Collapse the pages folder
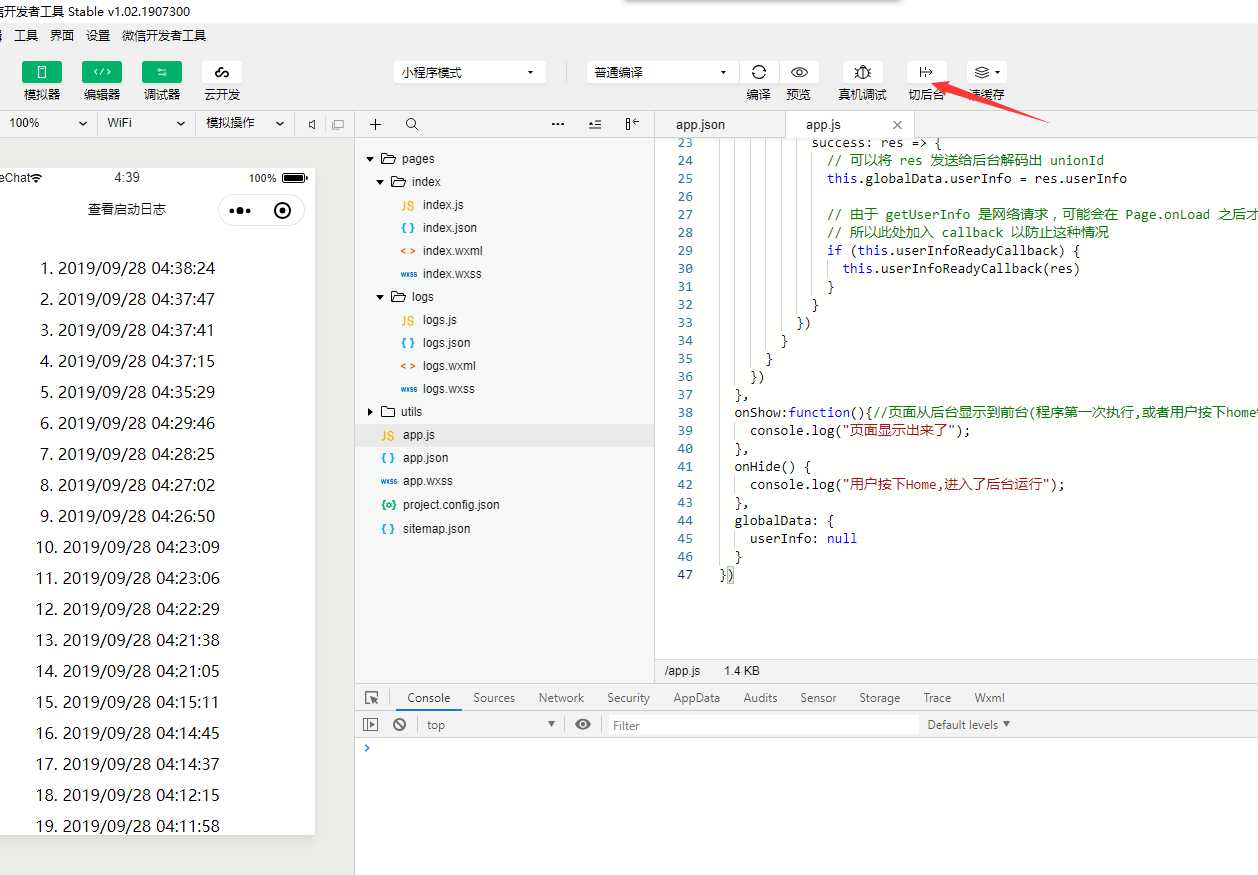1258x875 pixels. pos(369,159)
